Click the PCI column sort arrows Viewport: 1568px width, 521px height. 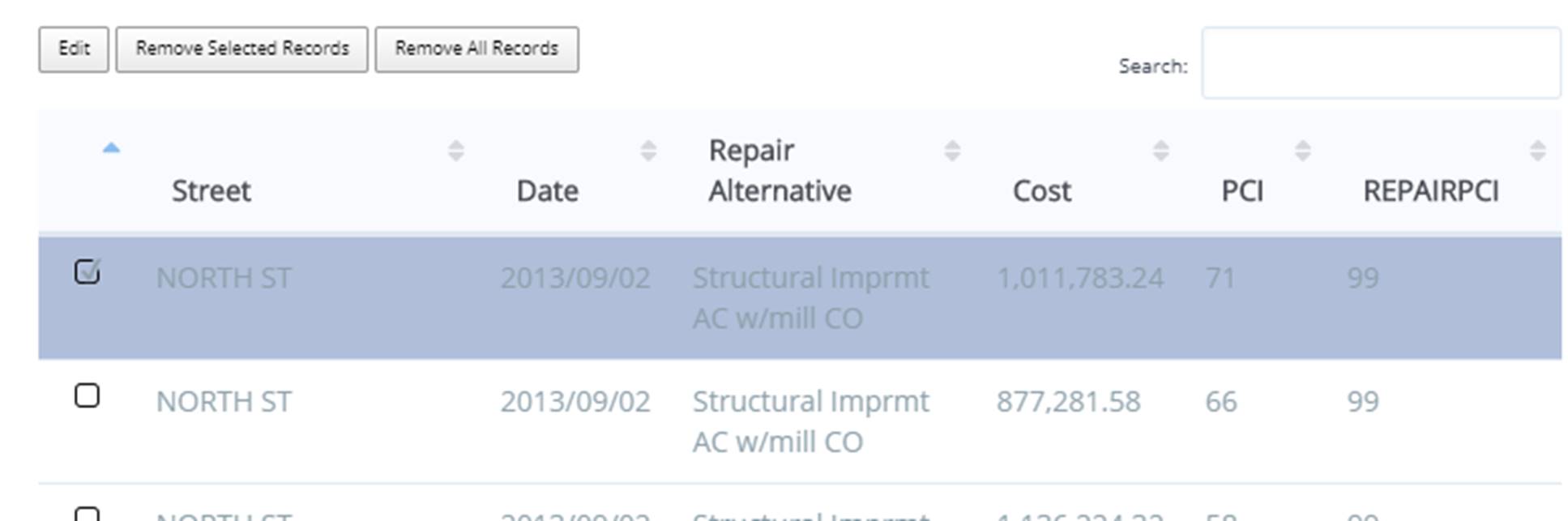tap(1302, 151)
